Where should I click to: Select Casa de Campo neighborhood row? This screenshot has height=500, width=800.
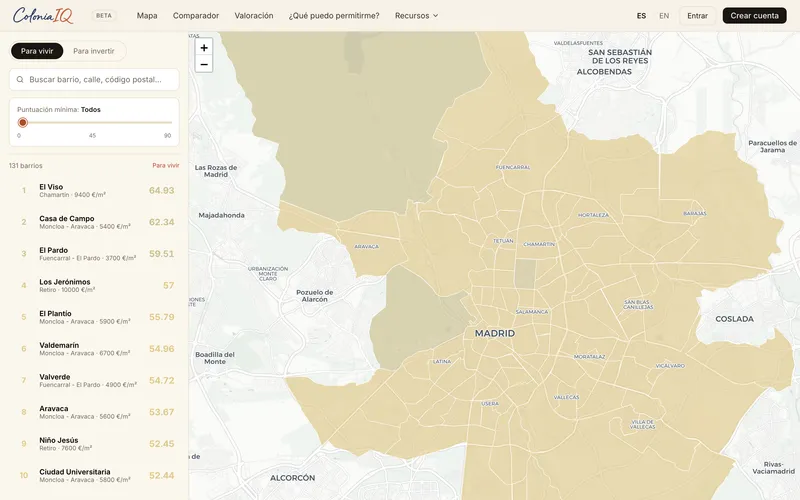pyautogui.click(x=94, y=222)
